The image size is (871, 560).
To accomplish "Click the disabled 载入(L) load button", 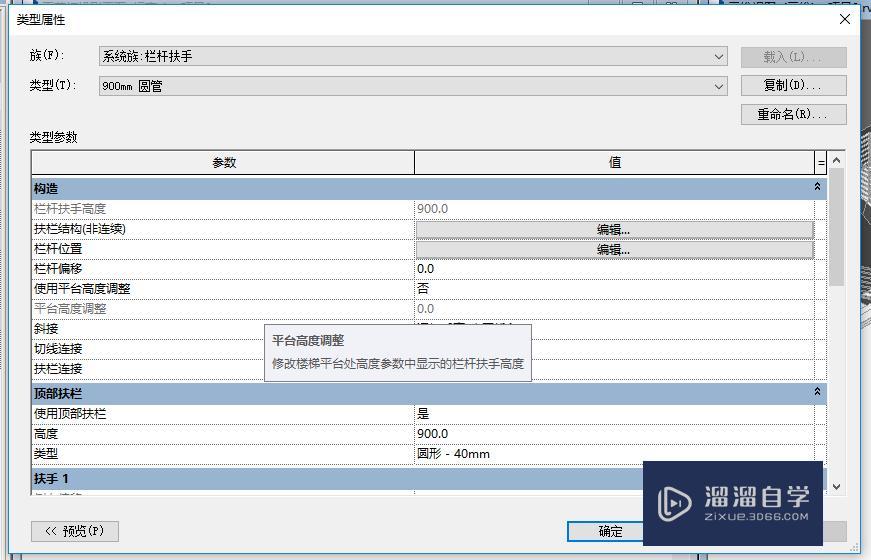I will pyautogui.click(x=793, y=57).
